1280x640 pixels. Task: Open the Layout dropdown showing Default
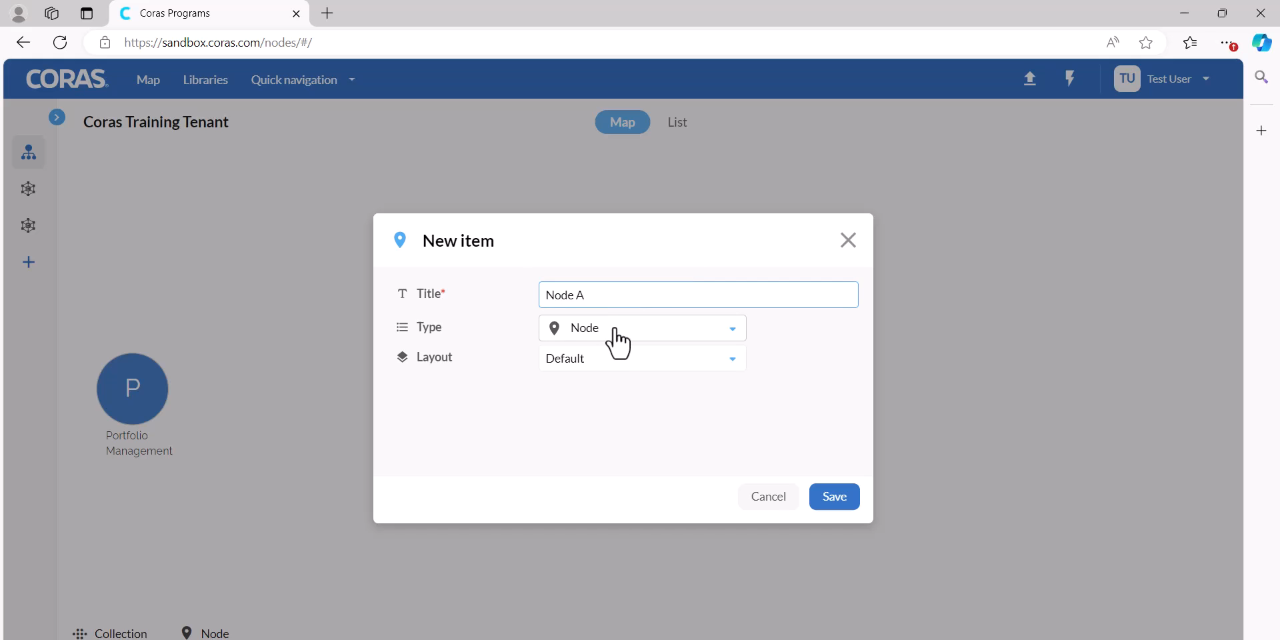pyautogui.click(x=642, y=358)
